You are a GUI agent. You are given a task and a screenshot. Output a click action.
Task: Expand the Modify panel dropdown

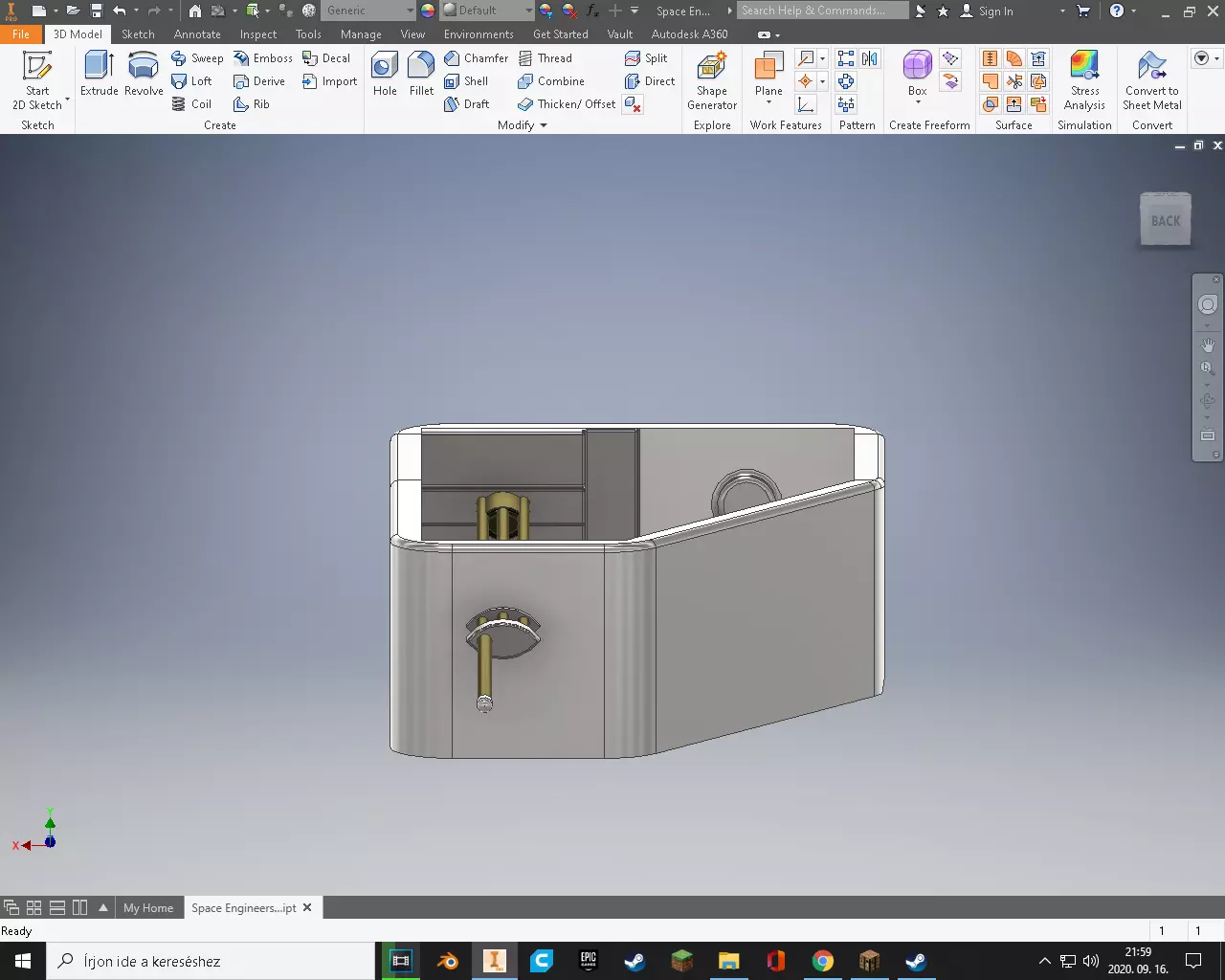click(523, 125)
